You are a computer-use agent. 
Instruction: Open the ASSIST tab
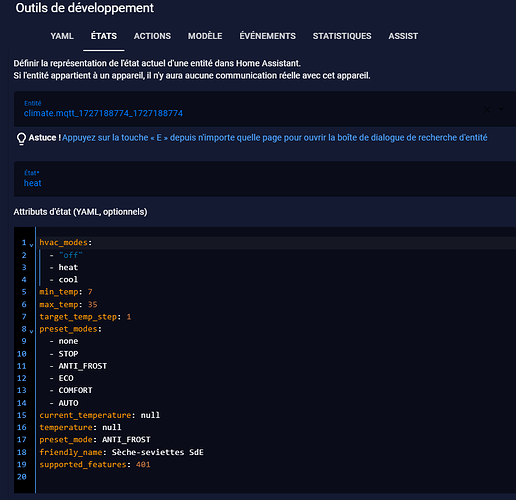403,36
